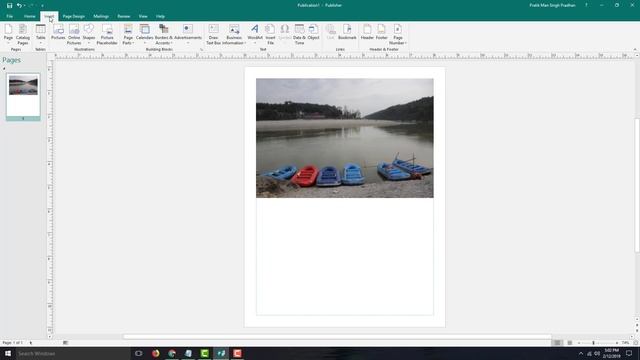Viewport: 640px width, 360px height.
Task: Open Chrome from the taskbar
Action: click(172, 353)
